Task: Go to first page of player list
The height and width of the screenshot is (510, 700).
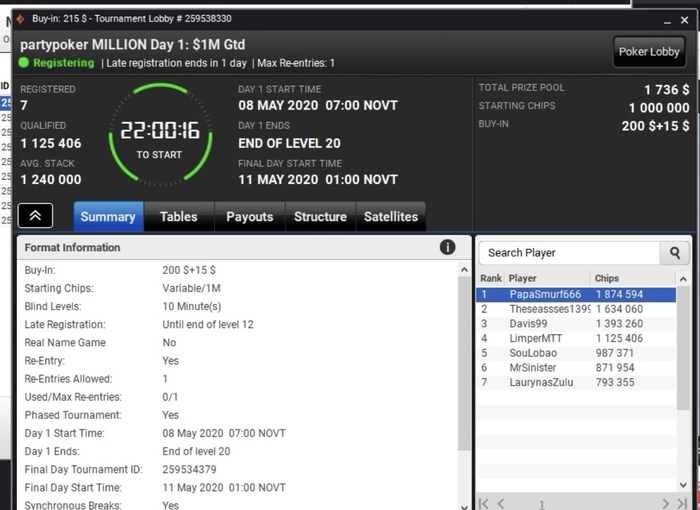Action: point(483,504)
